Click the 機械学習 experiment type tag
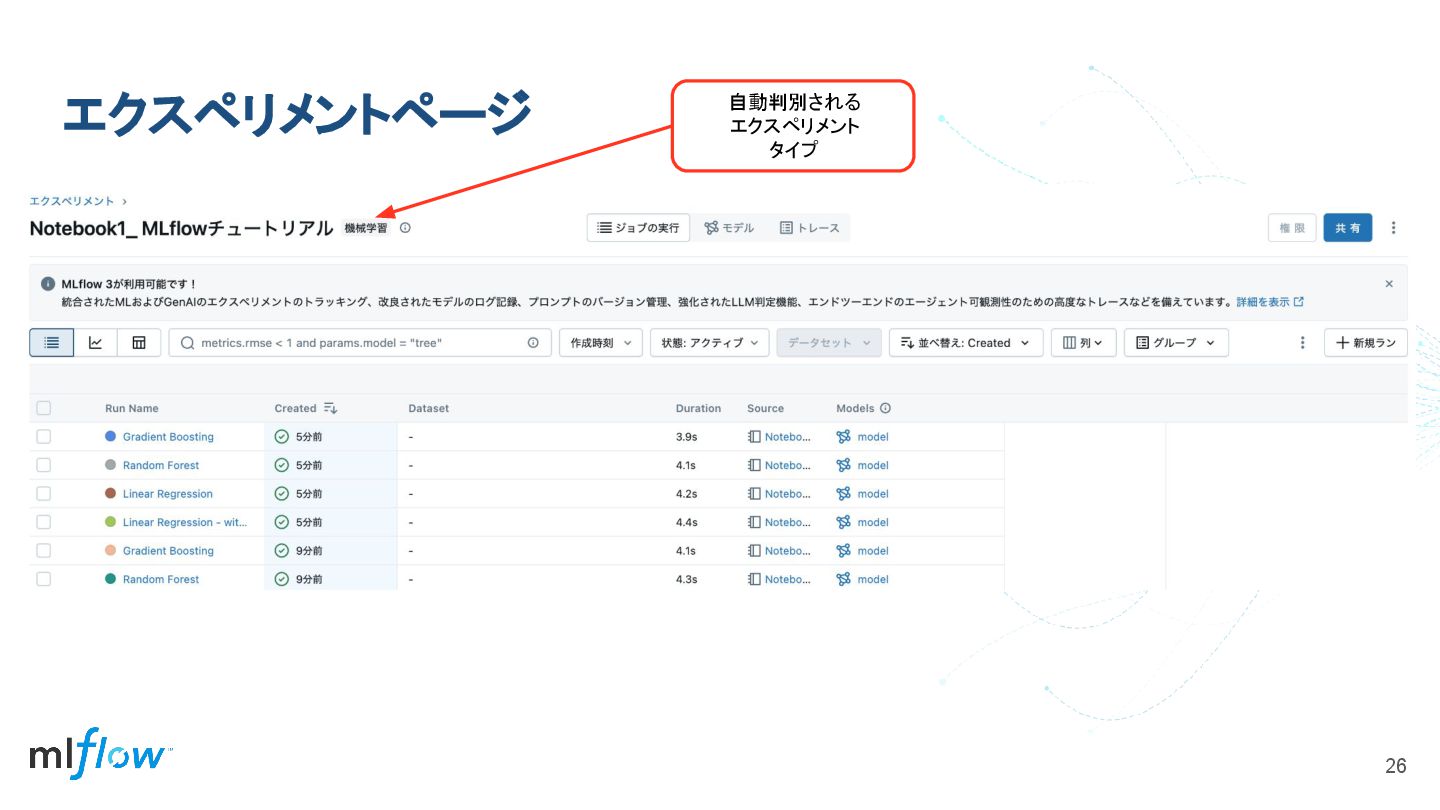 coord(366,228)
